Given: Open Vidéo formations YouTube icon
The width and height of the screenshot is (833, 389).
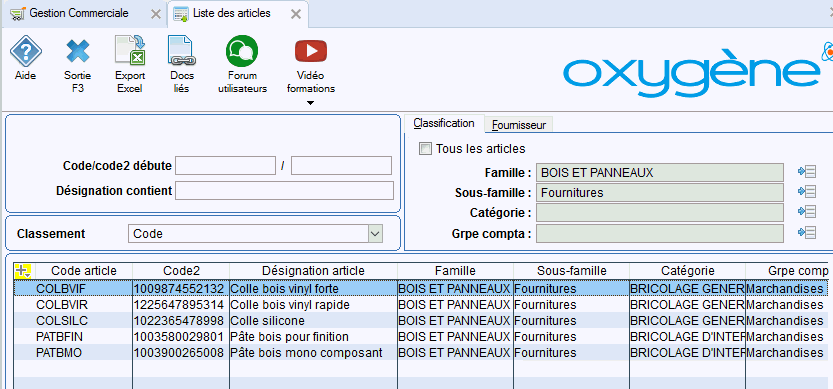Looking at the screenshot, I should click(311, 51).
